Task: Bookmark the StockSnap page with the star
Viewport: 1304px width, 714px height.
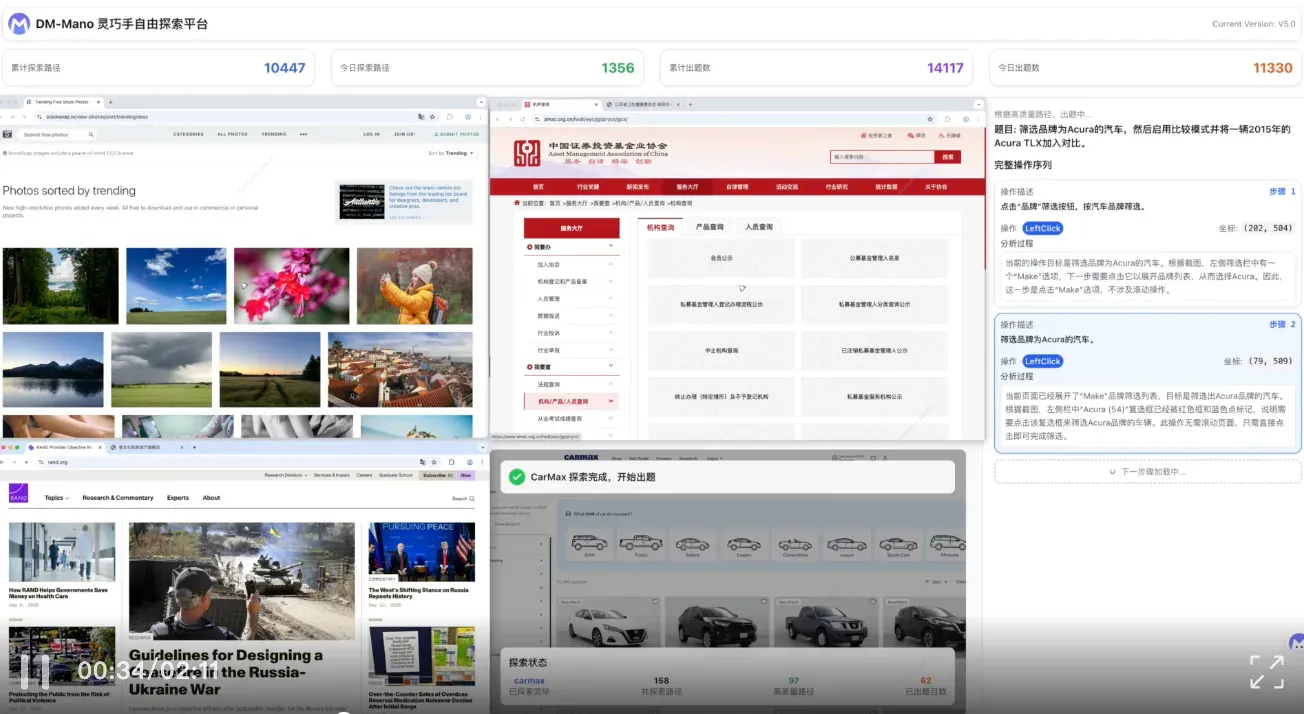Action: (x=431, y=116)
